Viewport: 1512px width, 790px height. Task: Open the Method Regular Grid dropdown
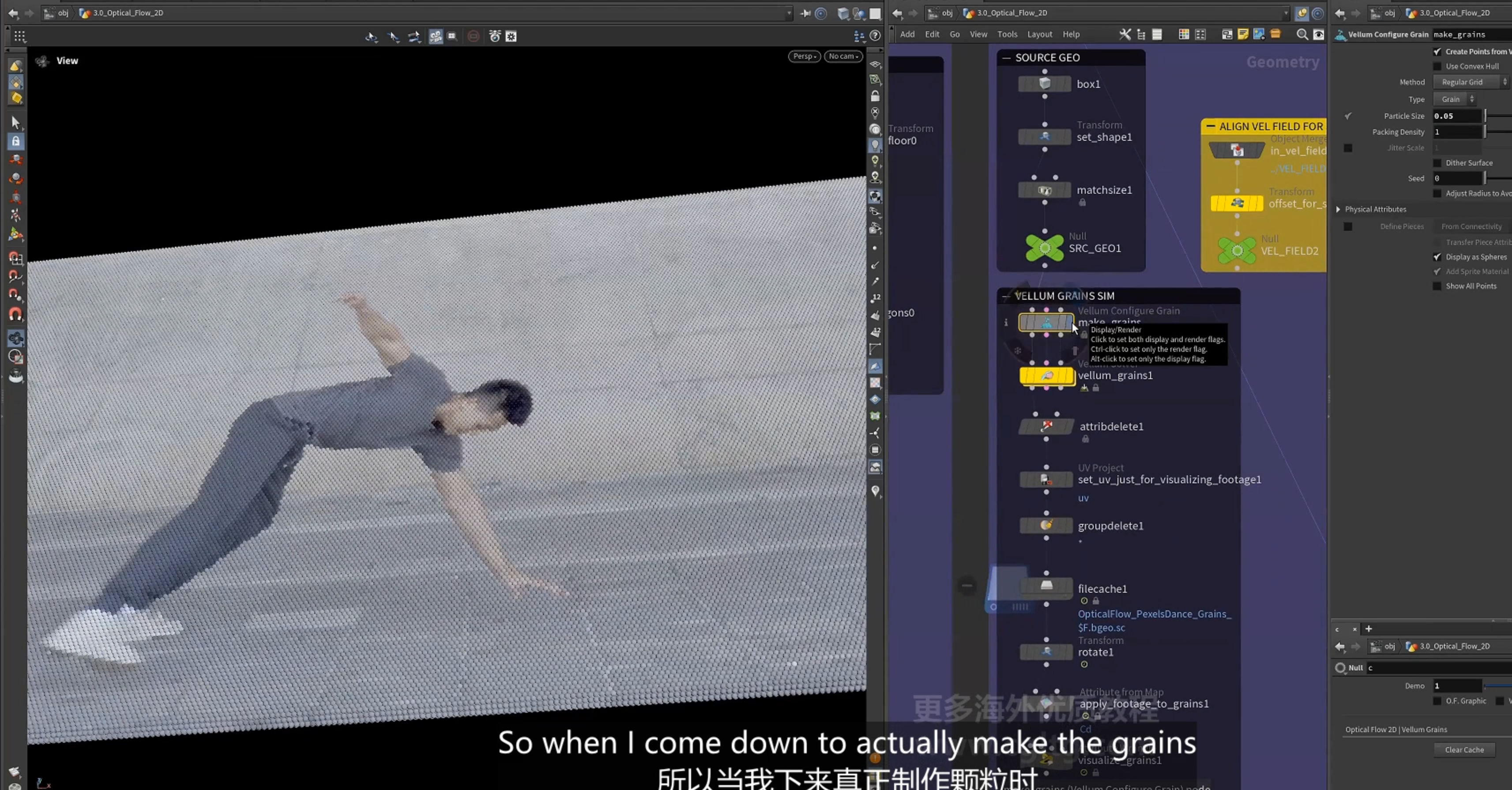1471,82
